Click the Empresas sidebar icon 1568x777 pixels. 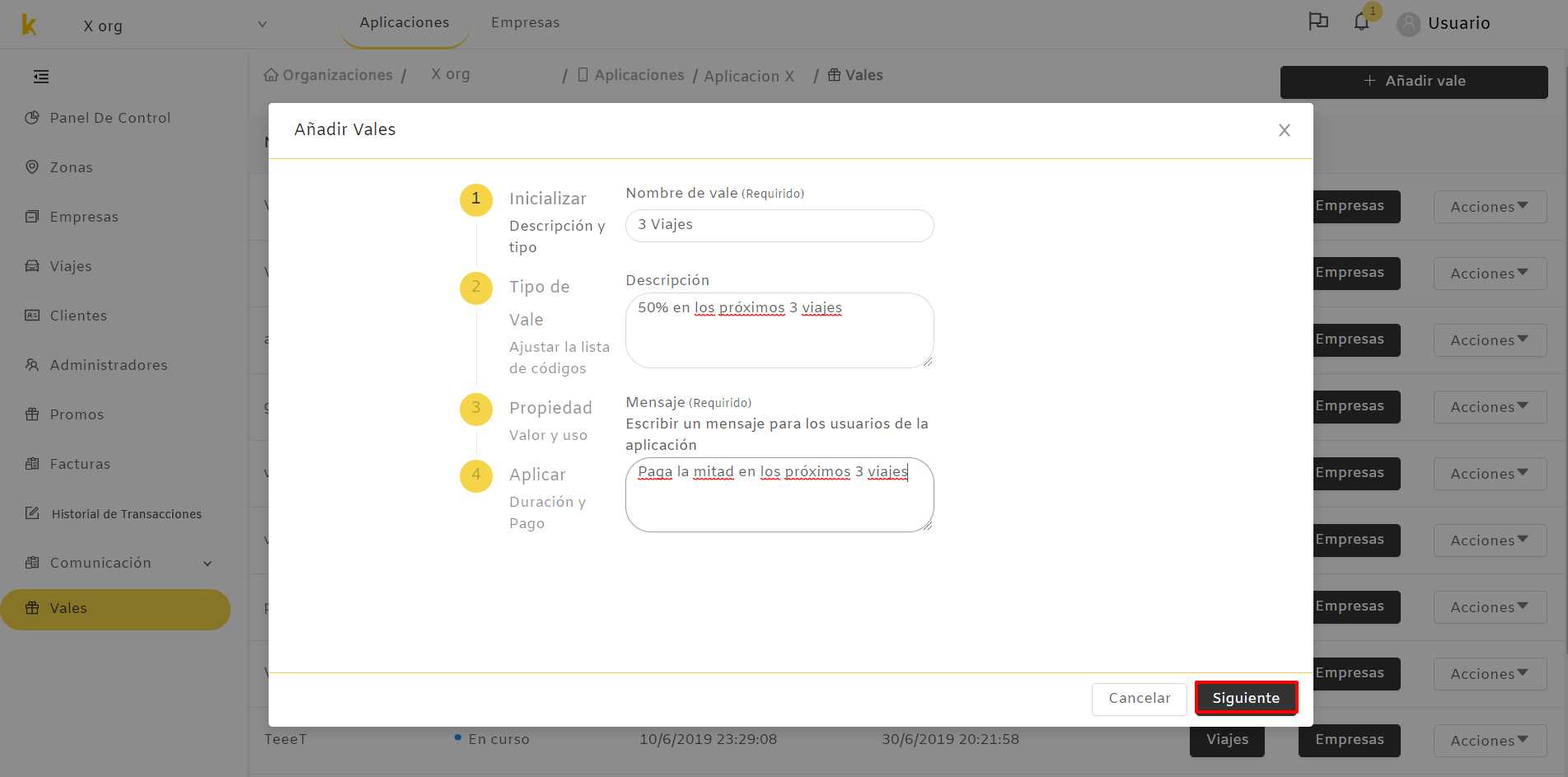(x=32, y=217)
